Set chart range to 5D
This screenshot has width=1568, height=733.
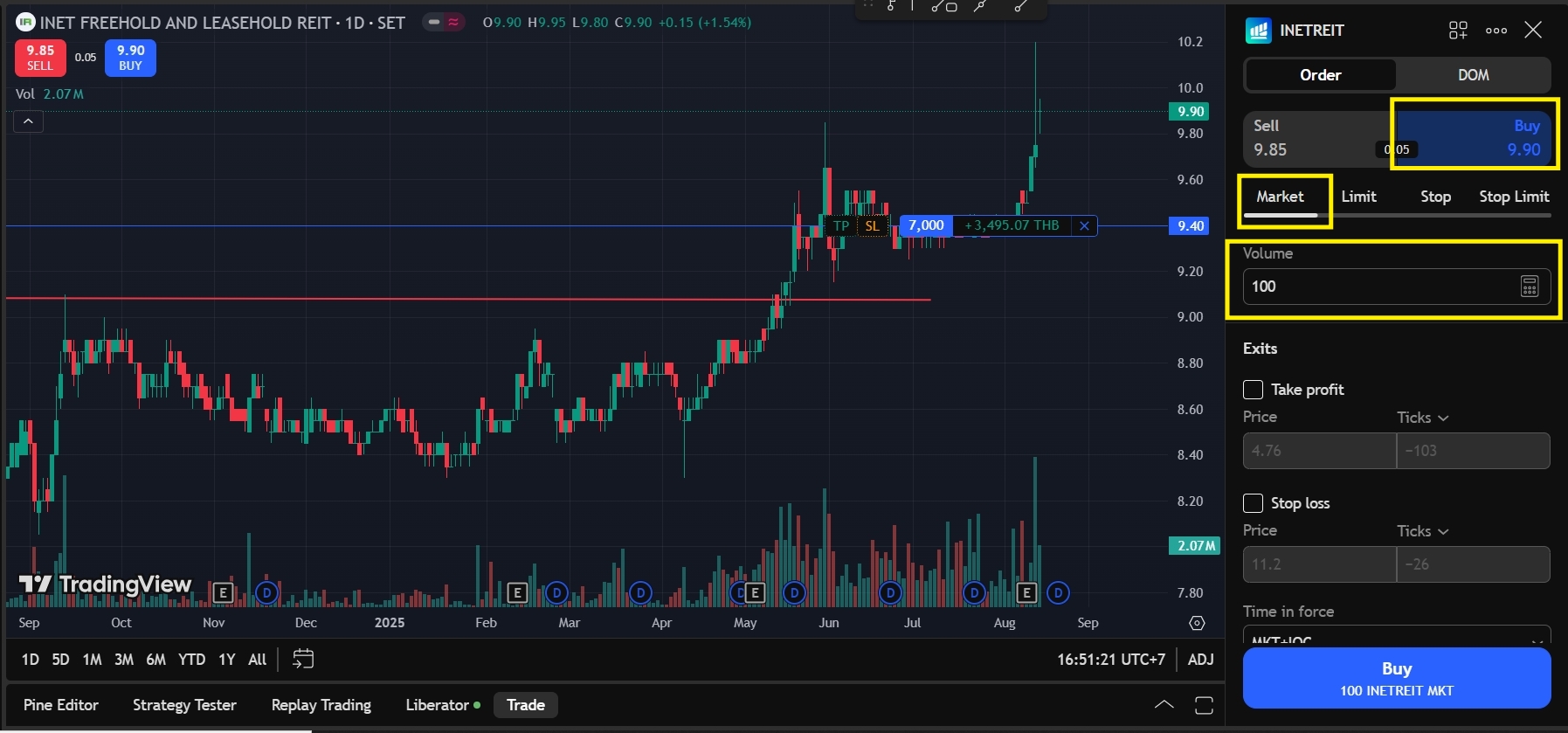[x=60, y=660]
